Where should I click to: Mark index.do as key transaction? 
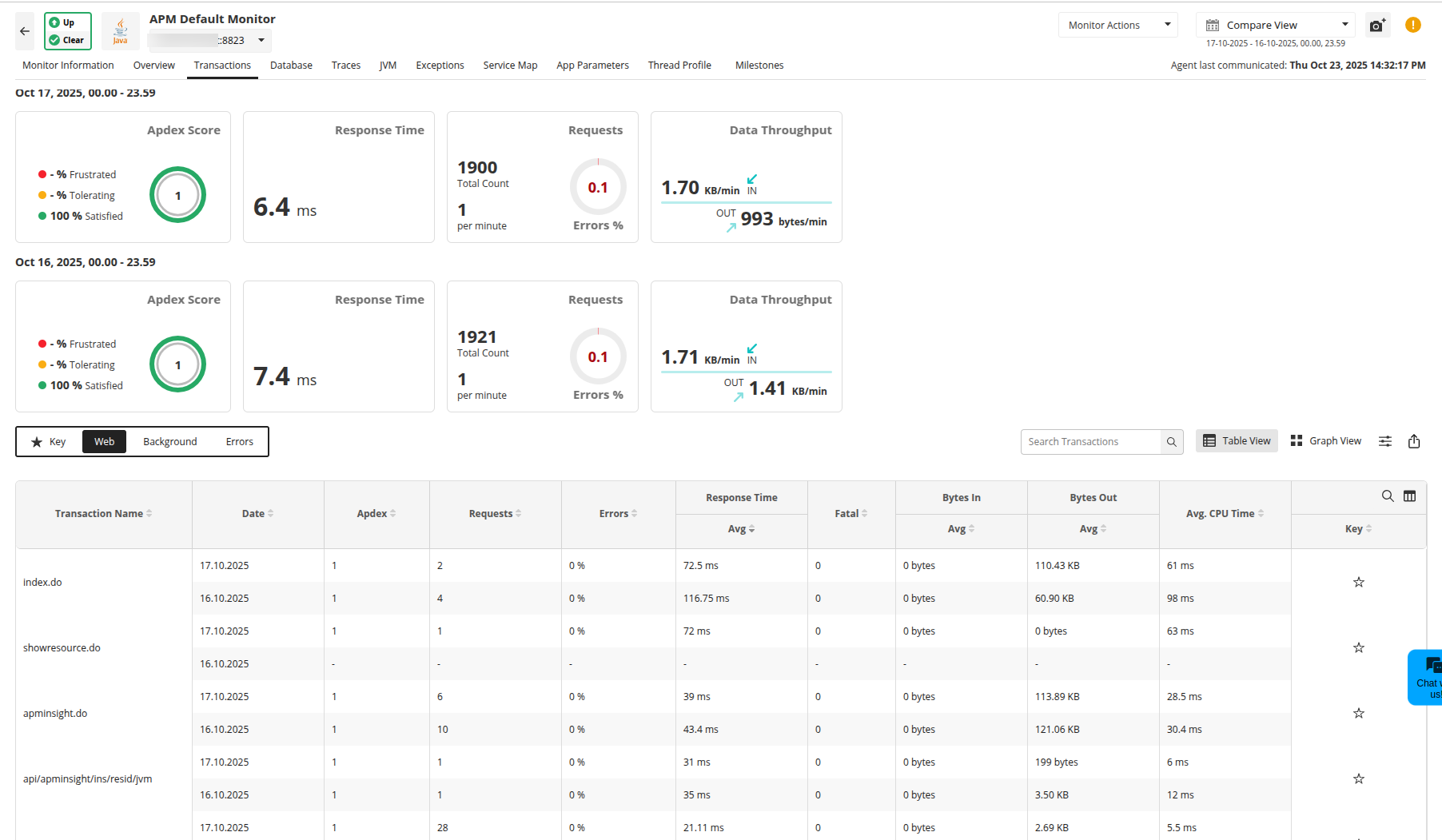[x=1359, y=582]
